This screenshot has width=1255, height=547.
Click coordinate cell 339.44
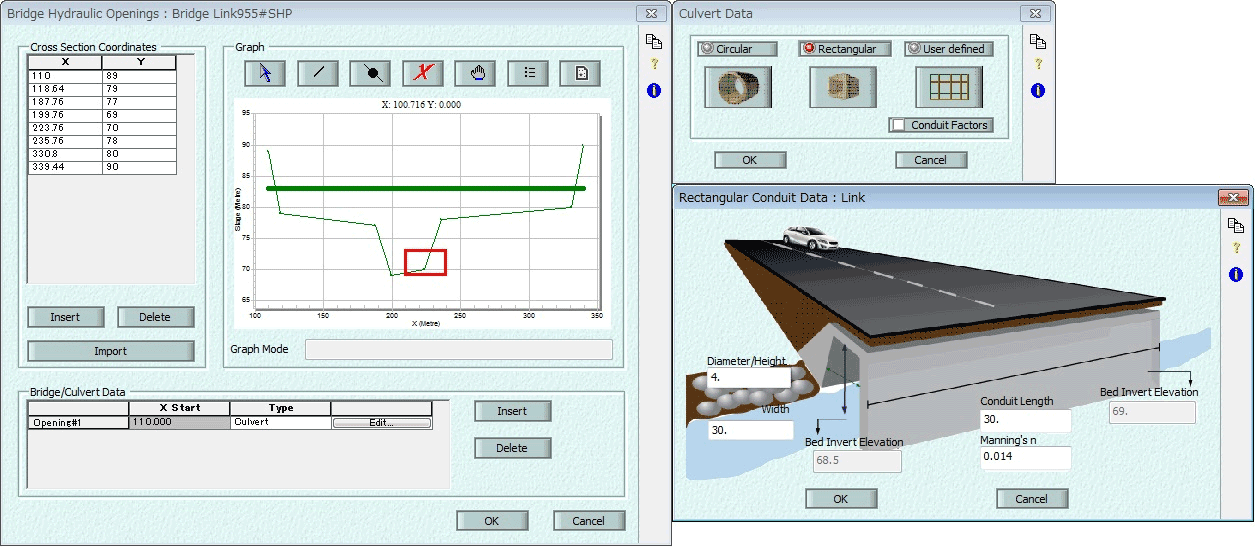[x=65, y=167]
